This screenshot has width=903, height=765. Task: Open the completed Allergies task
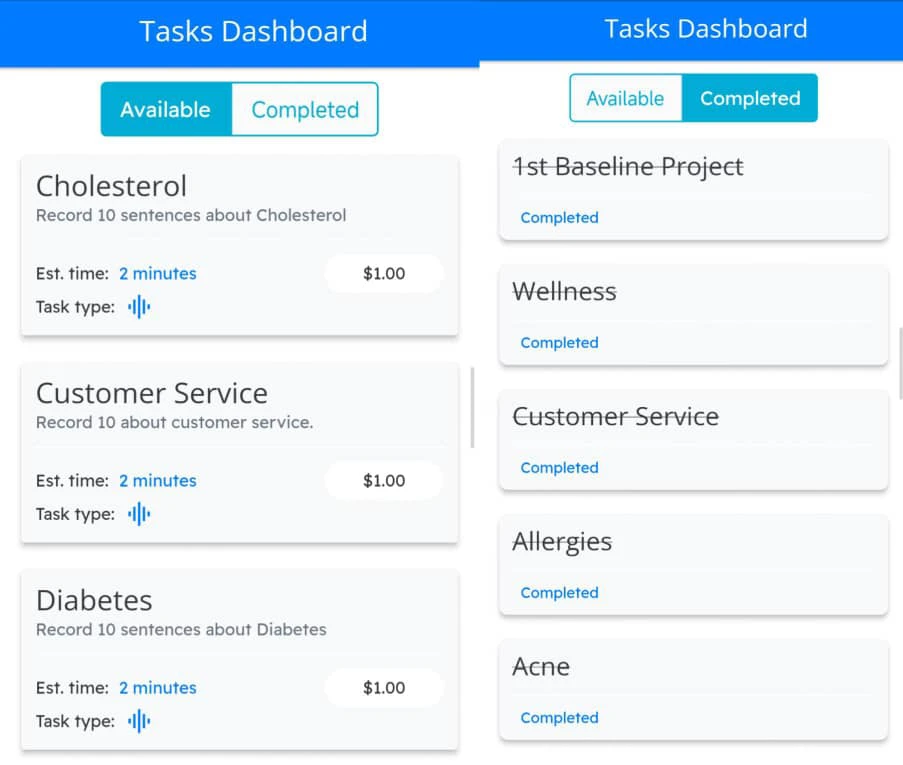pyautogui.click(x=562, y=542)
